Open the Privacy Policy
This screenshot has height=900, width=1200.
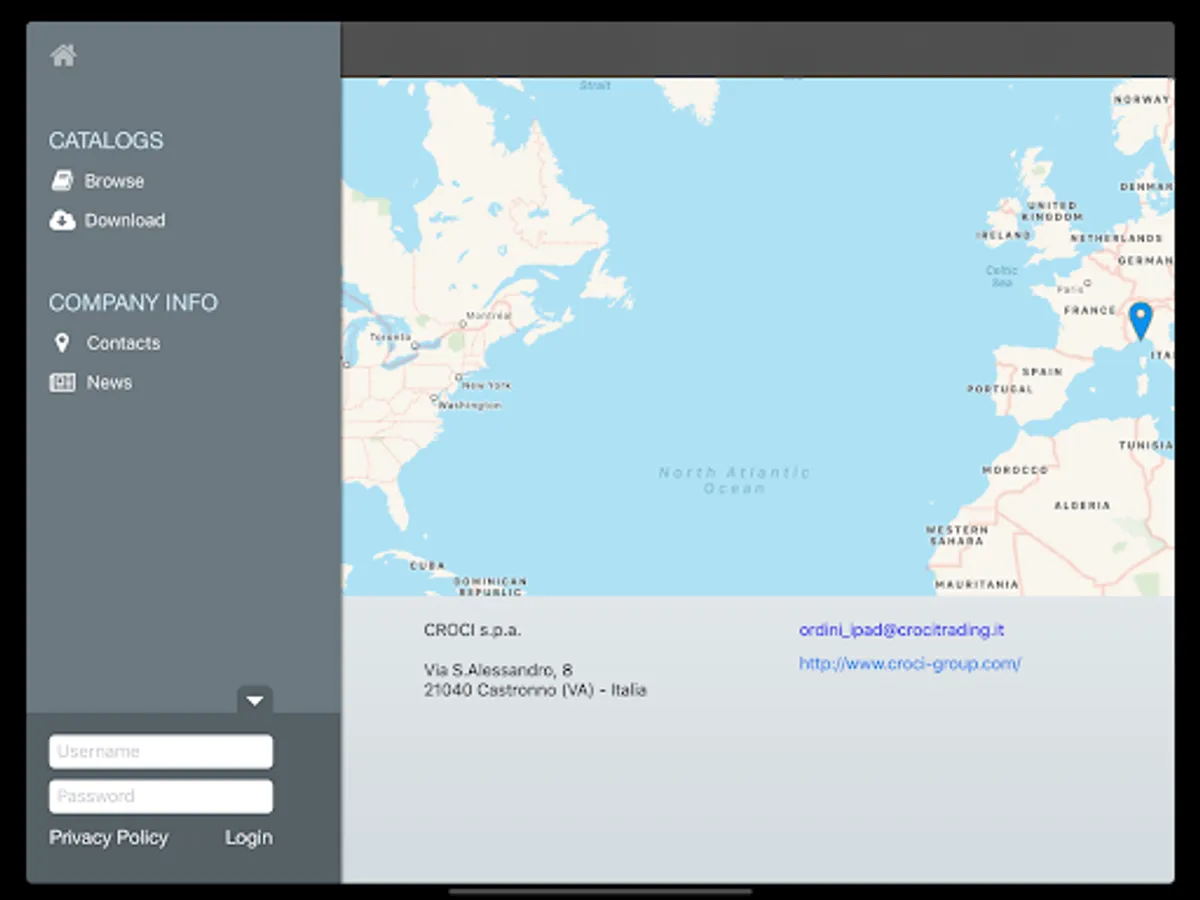pyautogui.click(x=109, y=838)
